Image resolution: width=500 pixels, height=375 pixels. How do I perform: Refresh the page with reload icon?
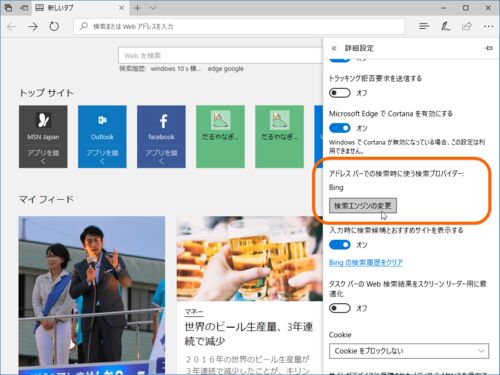[54, 26]
